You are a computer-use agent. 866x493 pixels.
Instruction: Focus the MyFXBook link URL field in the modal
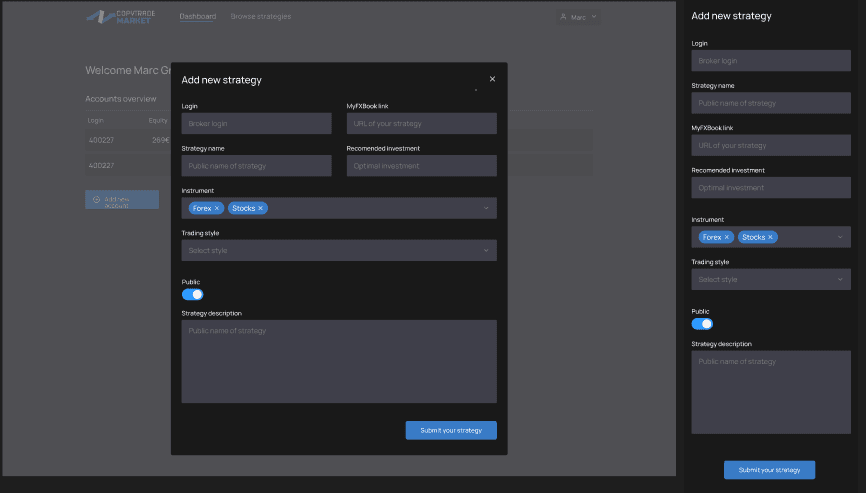pos(421,124)
